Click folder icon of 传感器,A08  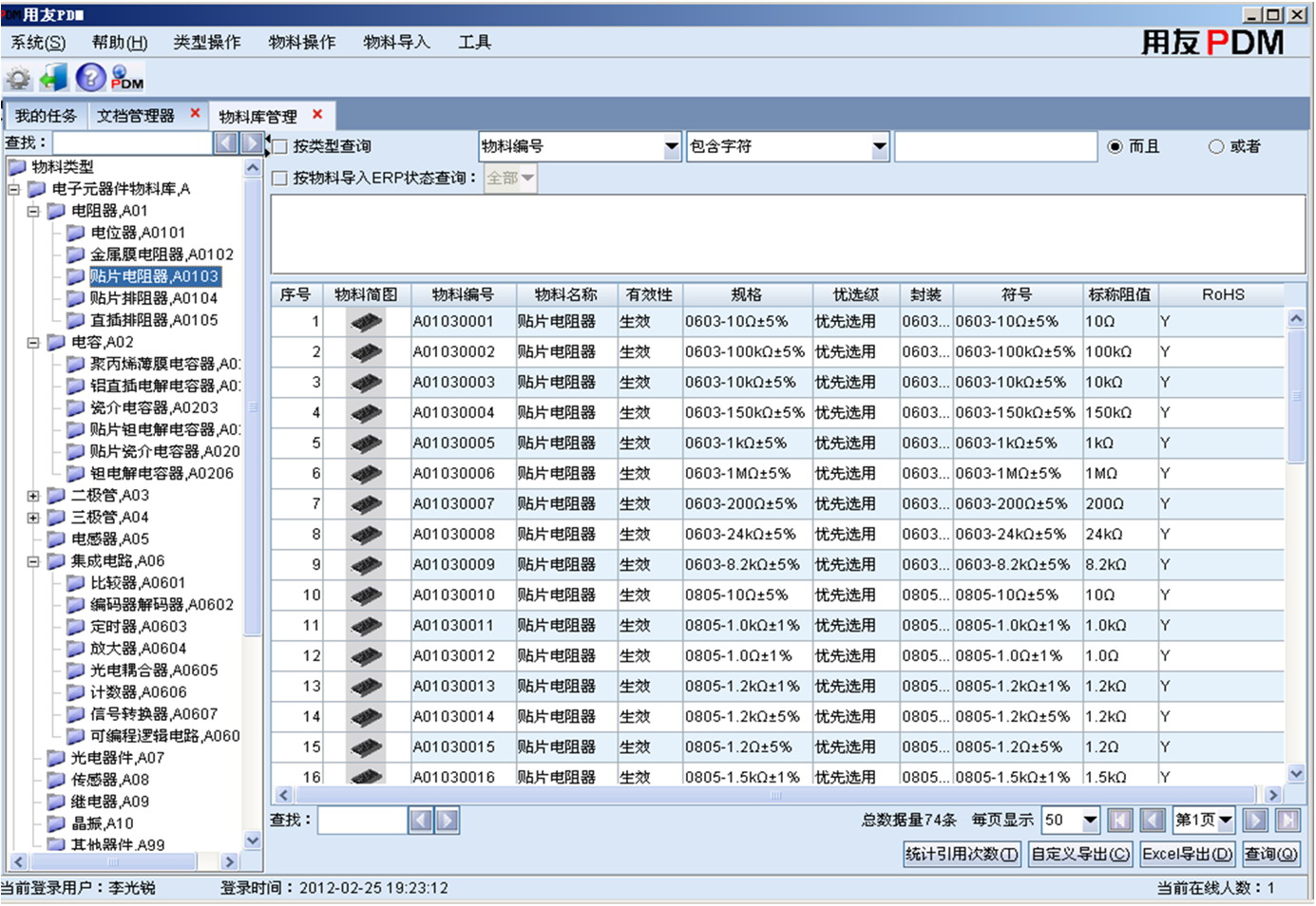57,779
